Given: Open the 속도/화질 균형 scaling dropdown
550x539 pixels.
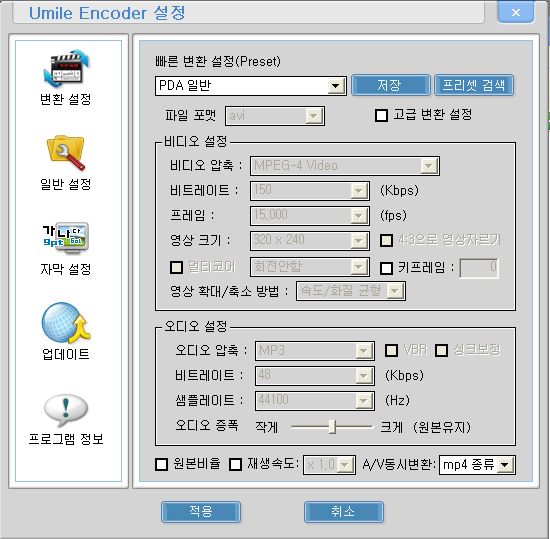Looking at the screenshot, I should pyautogui.click(x=351, y=291).
